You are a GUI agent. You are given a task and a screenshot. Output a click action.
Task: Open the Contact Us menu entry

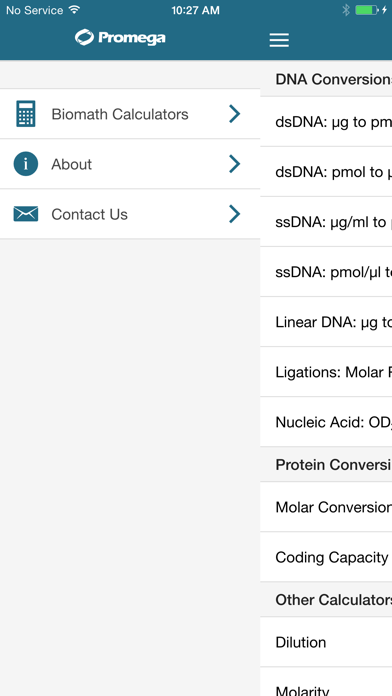[130, 214]
